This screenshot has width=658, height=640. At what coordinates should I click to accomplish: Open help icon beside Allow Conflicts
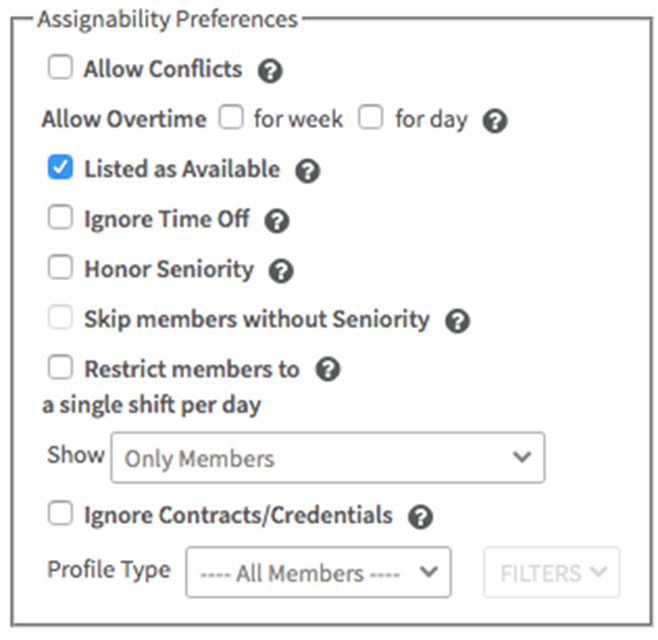click(x=270, y=71)
